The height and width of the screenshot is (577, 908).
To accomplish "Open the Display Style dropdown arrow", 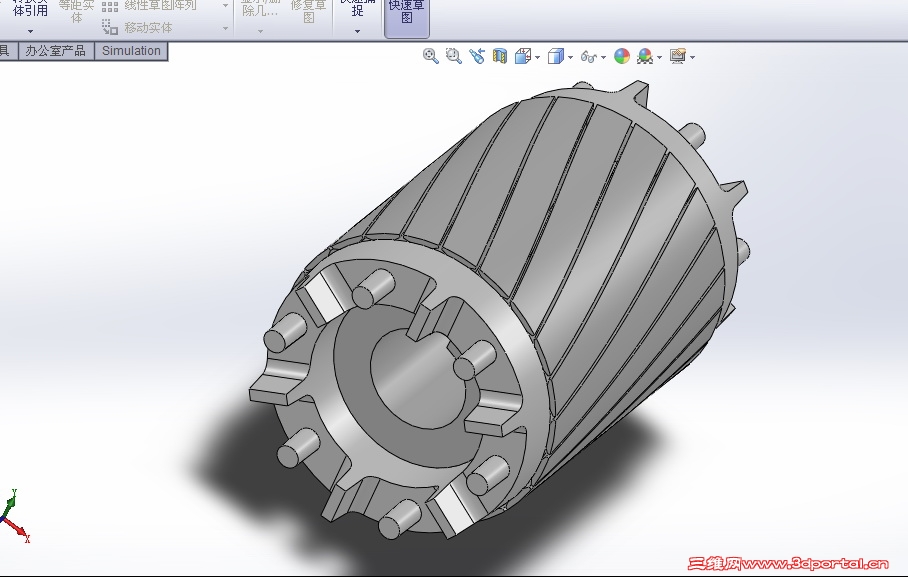I will 571,57.
